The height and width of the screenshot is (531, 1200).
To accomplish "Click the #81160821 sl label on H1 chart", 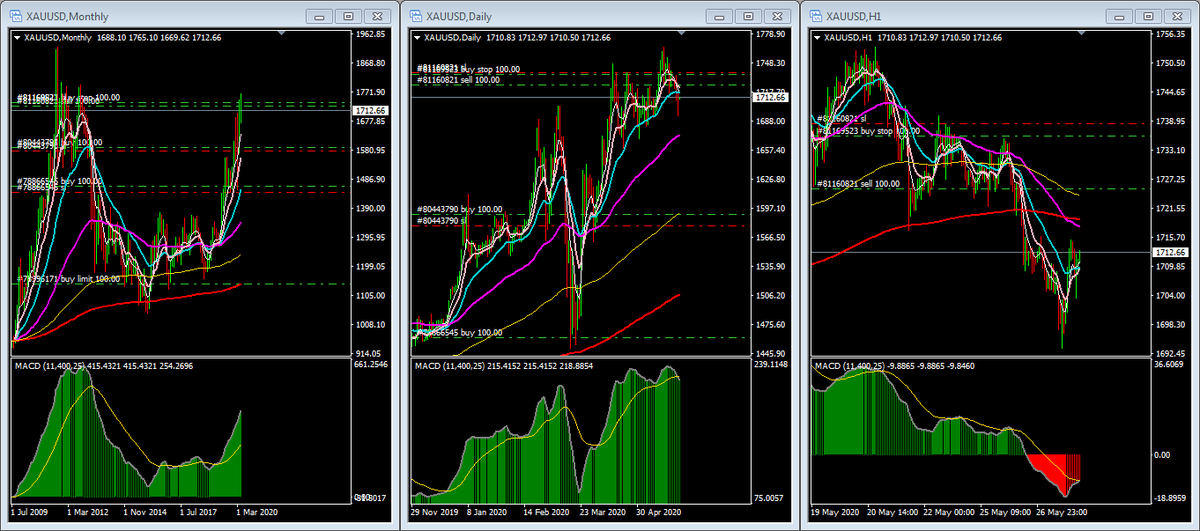I will (x=844, y=119).
